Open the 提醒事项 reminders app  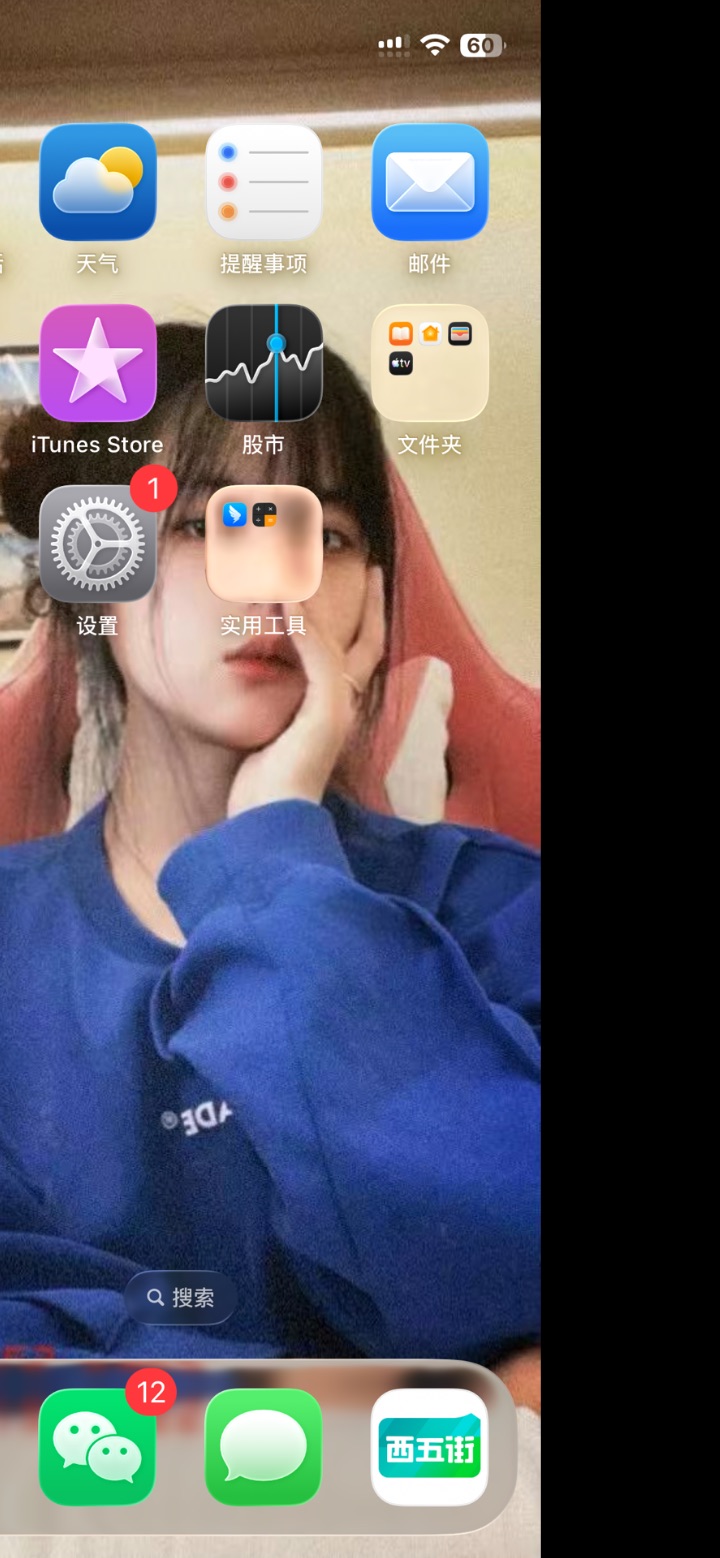pyautogui.click(x=264, y=182)
